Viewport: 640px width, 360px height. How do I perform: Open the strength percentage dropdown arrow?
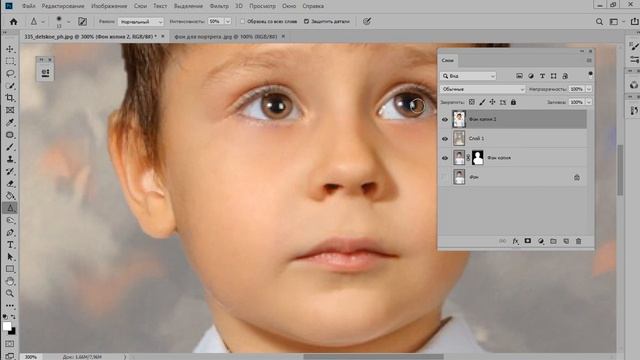tap(228, 22)
